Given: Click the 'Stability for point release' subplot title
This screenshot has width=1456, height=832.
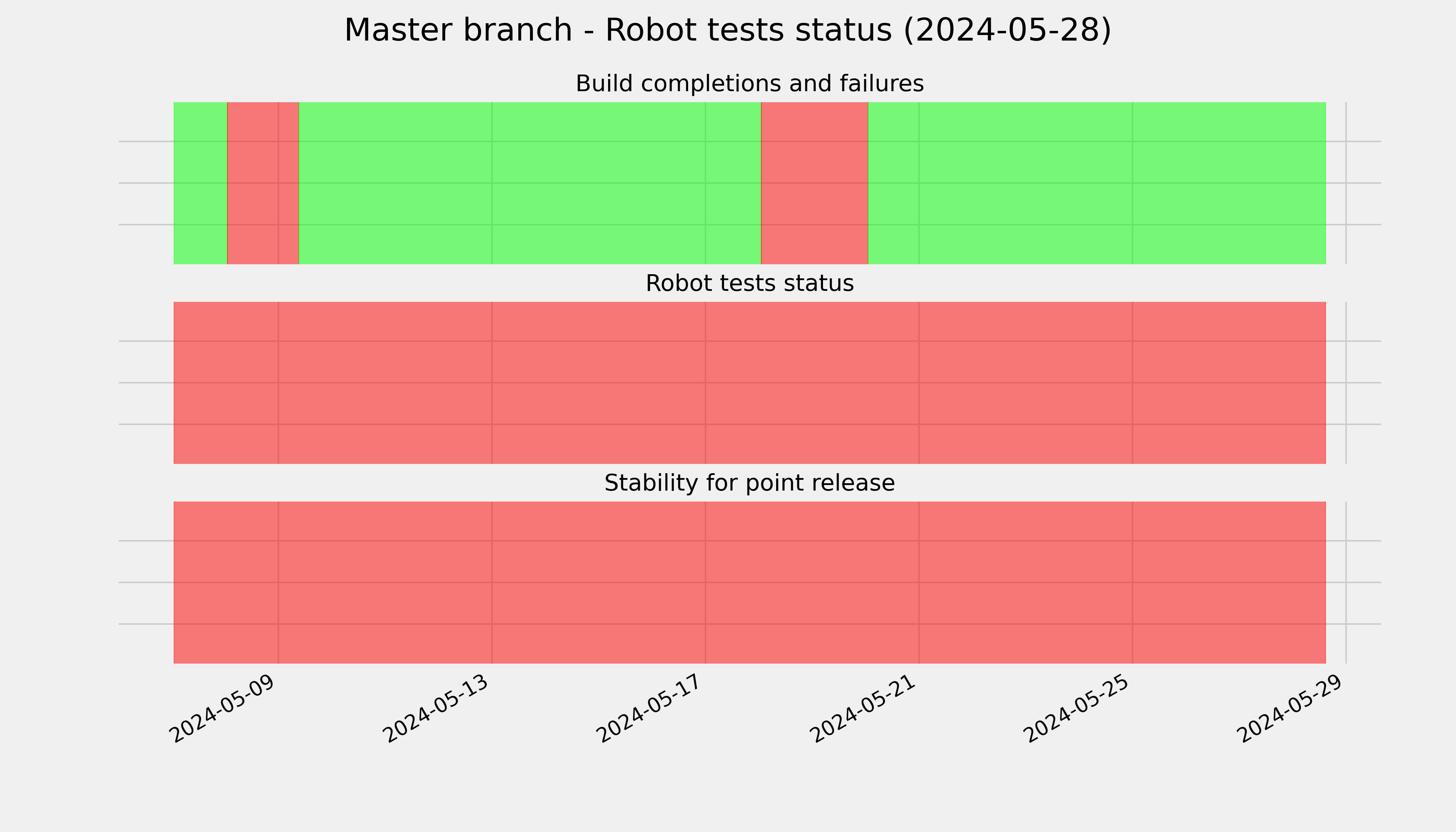Looking at the screenshot, I should (x=749, y=483).
